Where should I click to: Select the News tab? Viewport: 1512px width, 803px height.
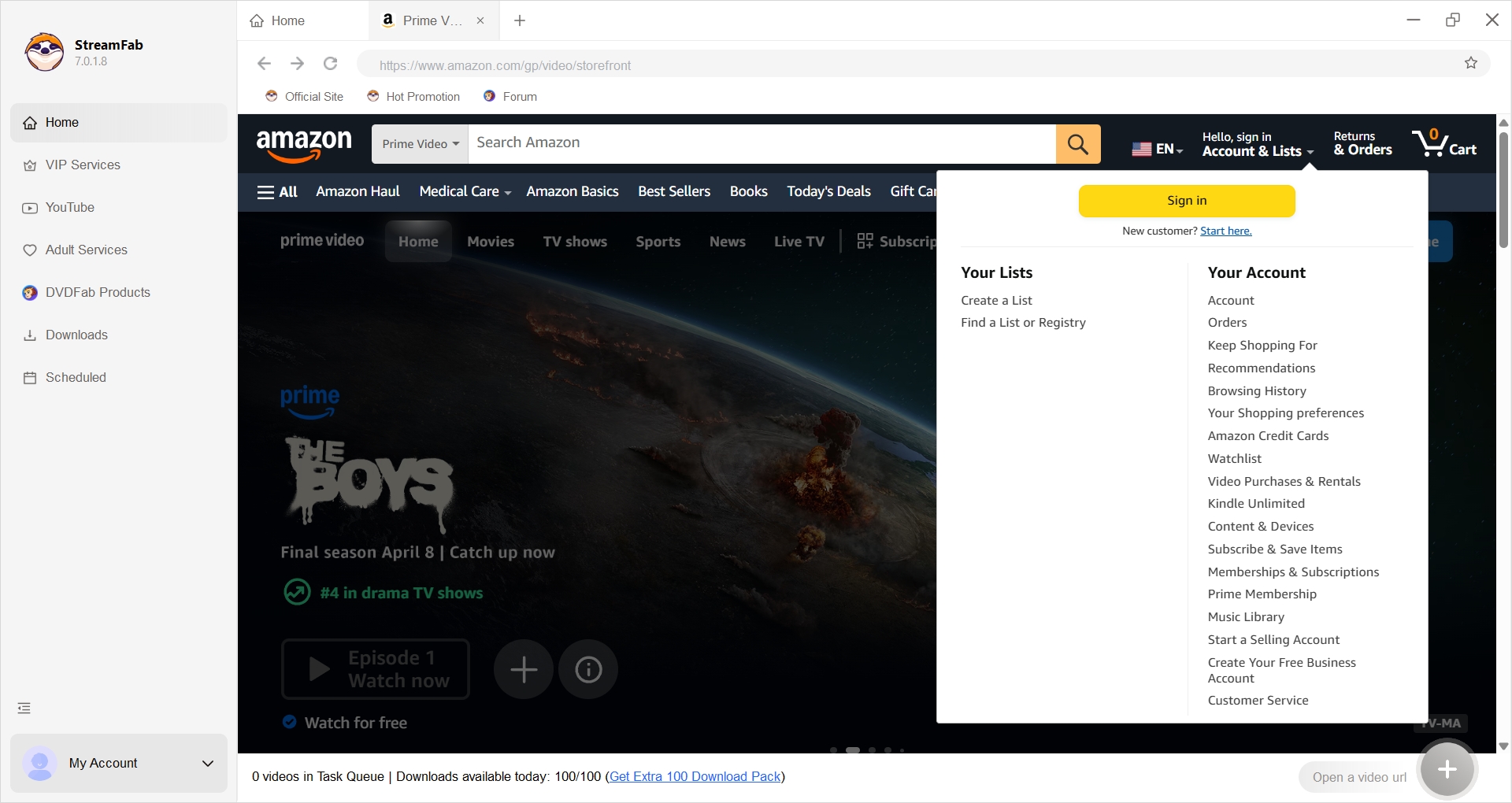click(728, 242)
